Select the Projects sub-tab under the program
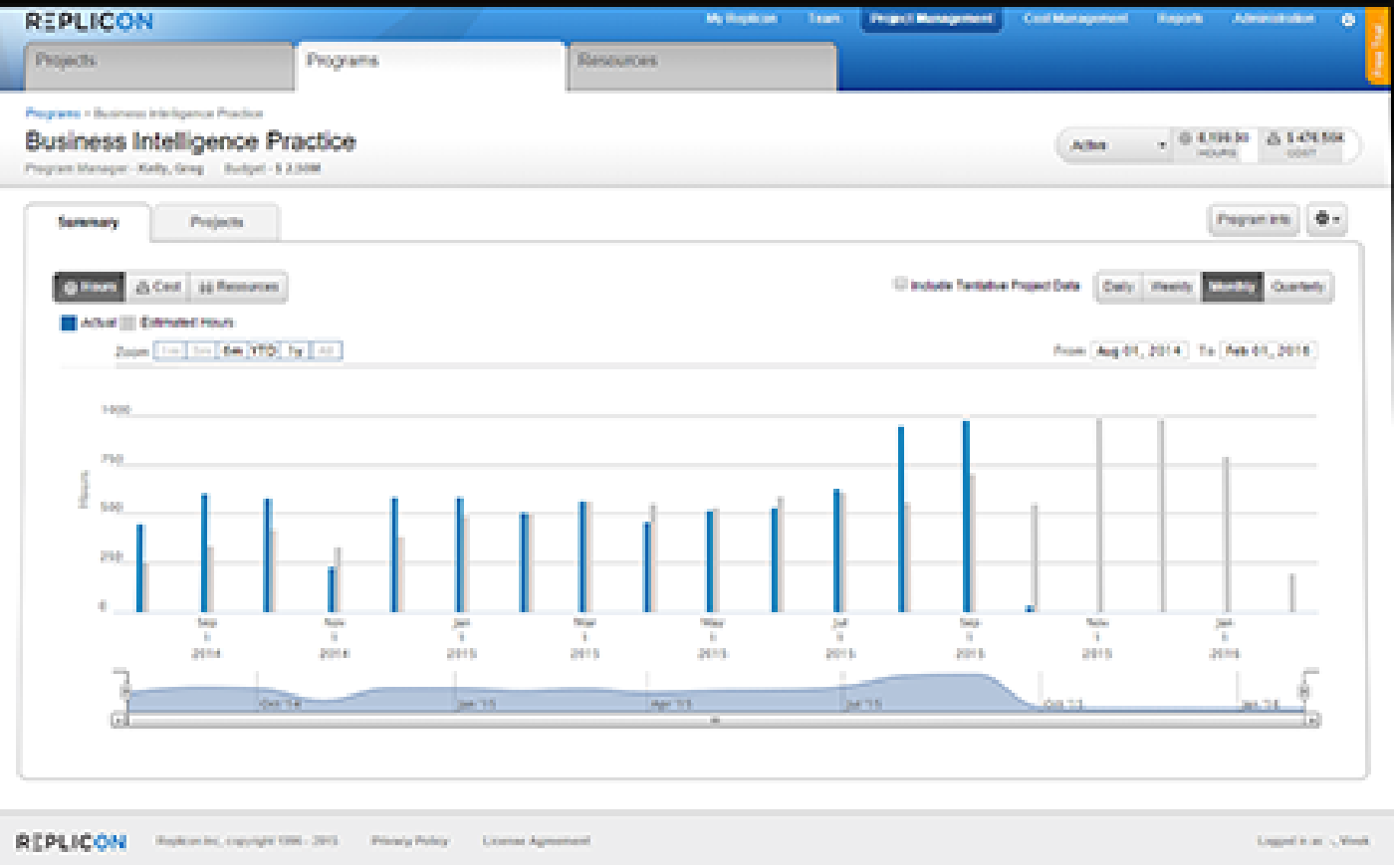Viewport: 1394px width, 868px height. [216, 222]
